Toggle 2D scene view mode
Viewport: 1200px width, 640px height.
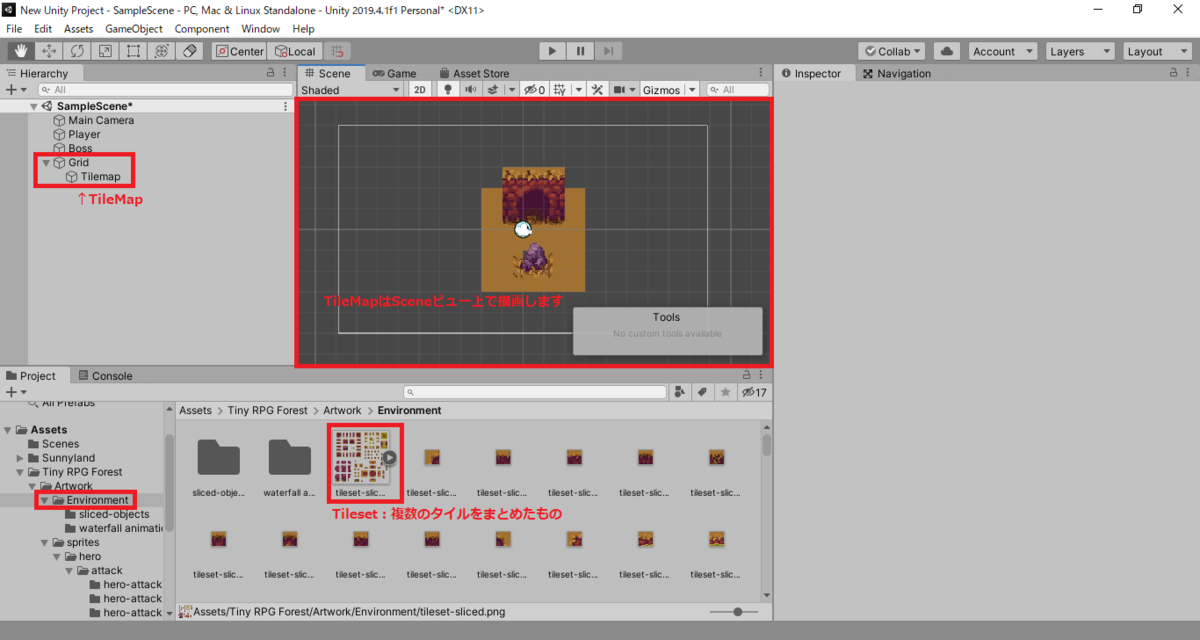pyautogui.click(x=421, y=90)
